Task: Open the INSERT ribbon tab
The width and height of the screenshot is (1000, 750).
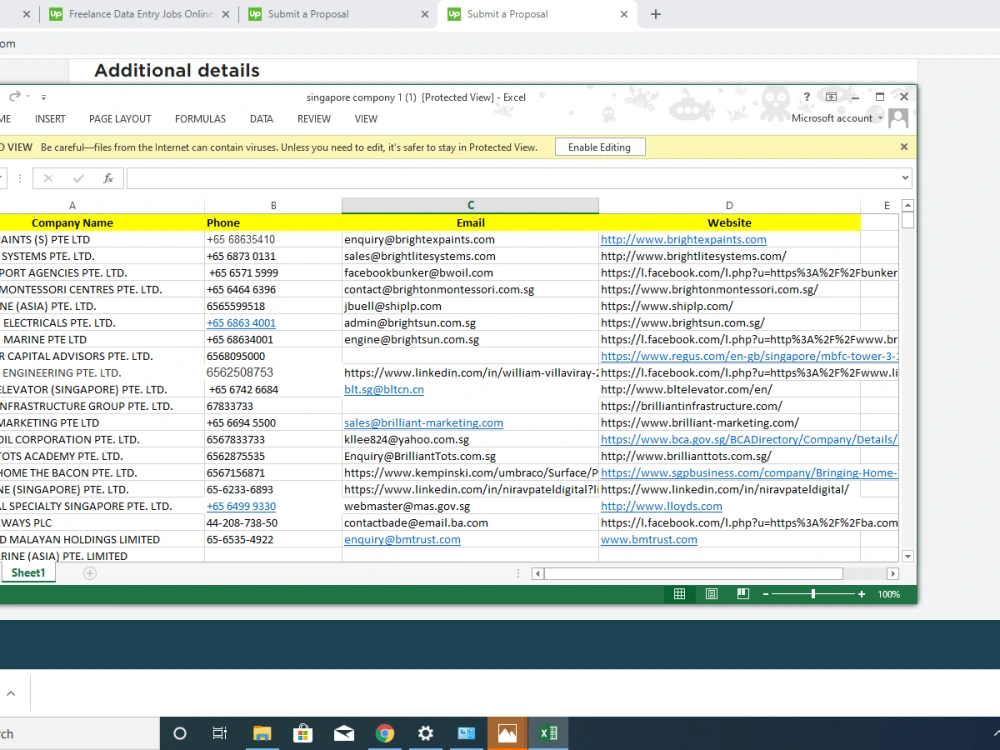Action: (50, 119)
